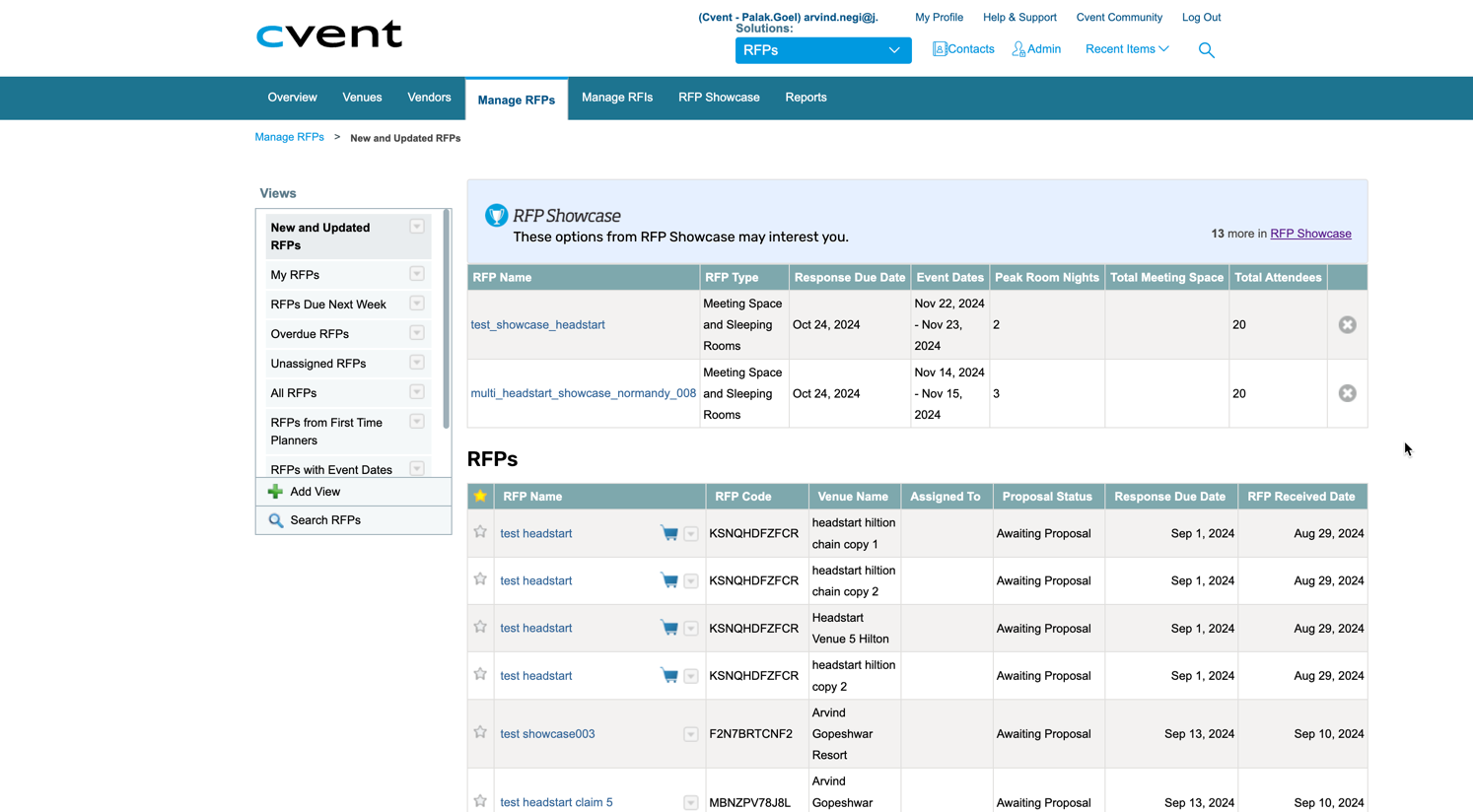
Task: Follow the Manage RFPs breadcrumb link
Action: [x=289, y=137]
